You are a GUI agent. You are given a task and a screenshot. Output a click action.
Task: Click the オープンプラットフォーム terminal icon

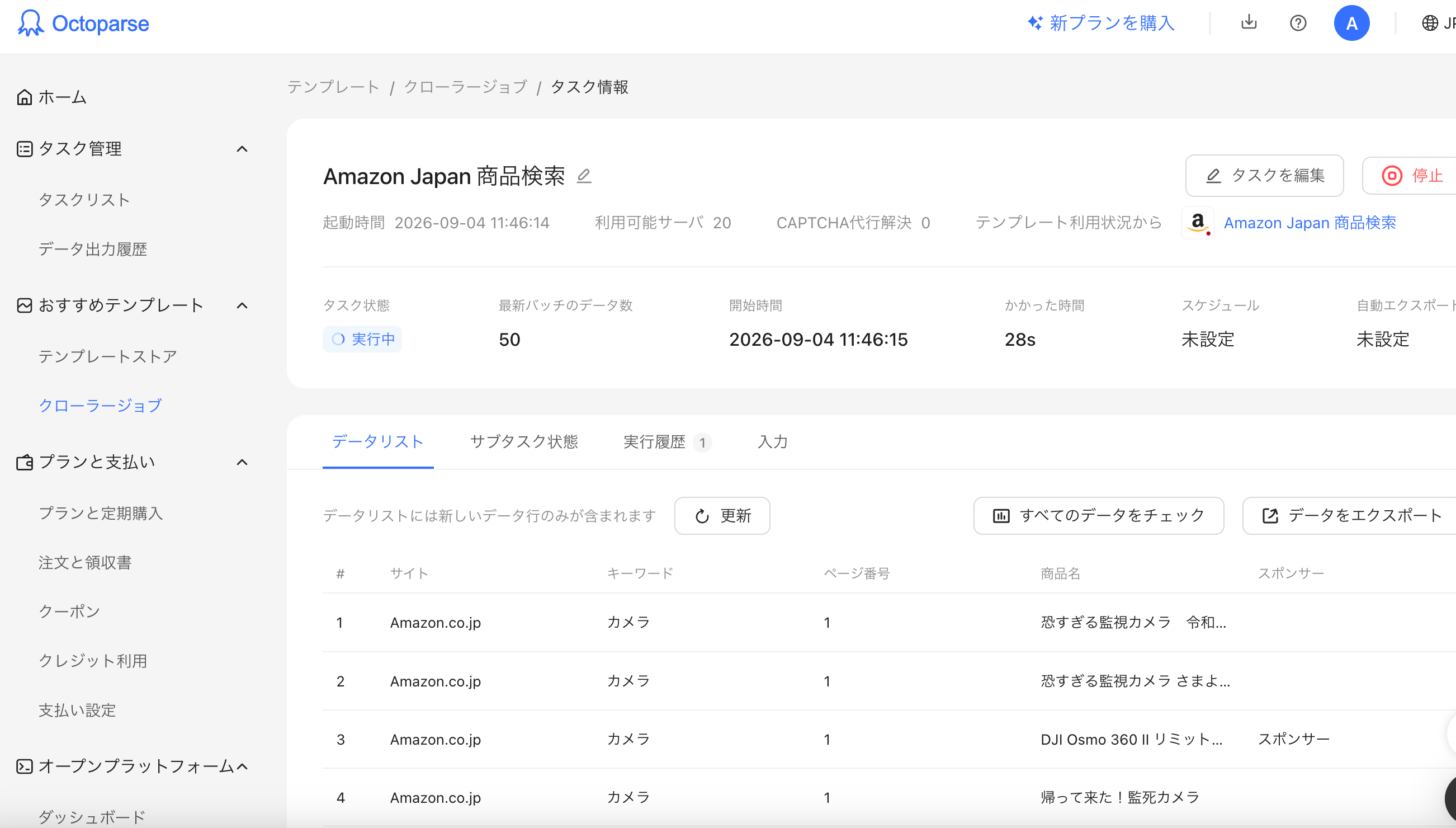click(x=25, y=766)
